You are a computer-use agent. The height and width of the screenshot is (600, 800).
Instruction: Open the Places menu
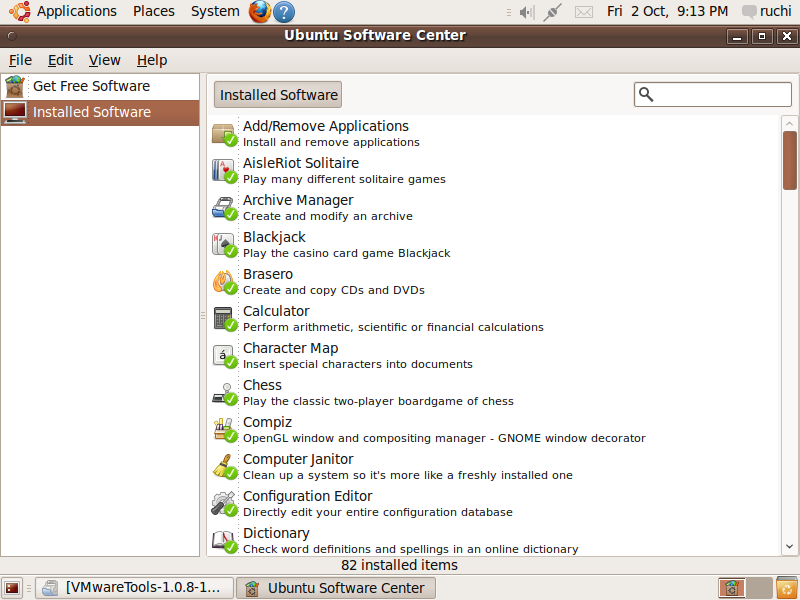pos(154,11)
